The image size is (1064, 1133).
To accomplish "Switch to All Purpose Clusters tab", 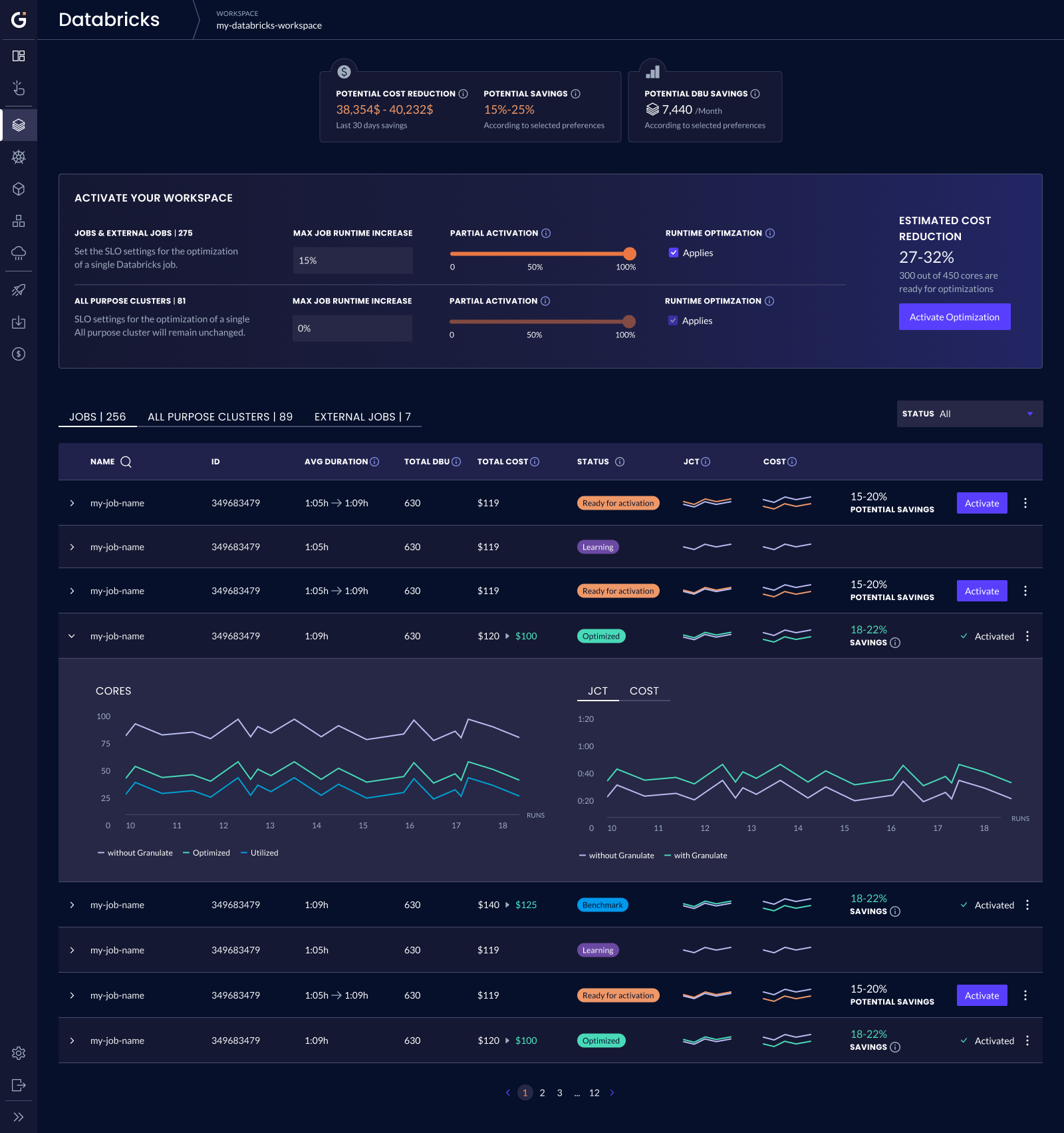I will tap(220, 416).
